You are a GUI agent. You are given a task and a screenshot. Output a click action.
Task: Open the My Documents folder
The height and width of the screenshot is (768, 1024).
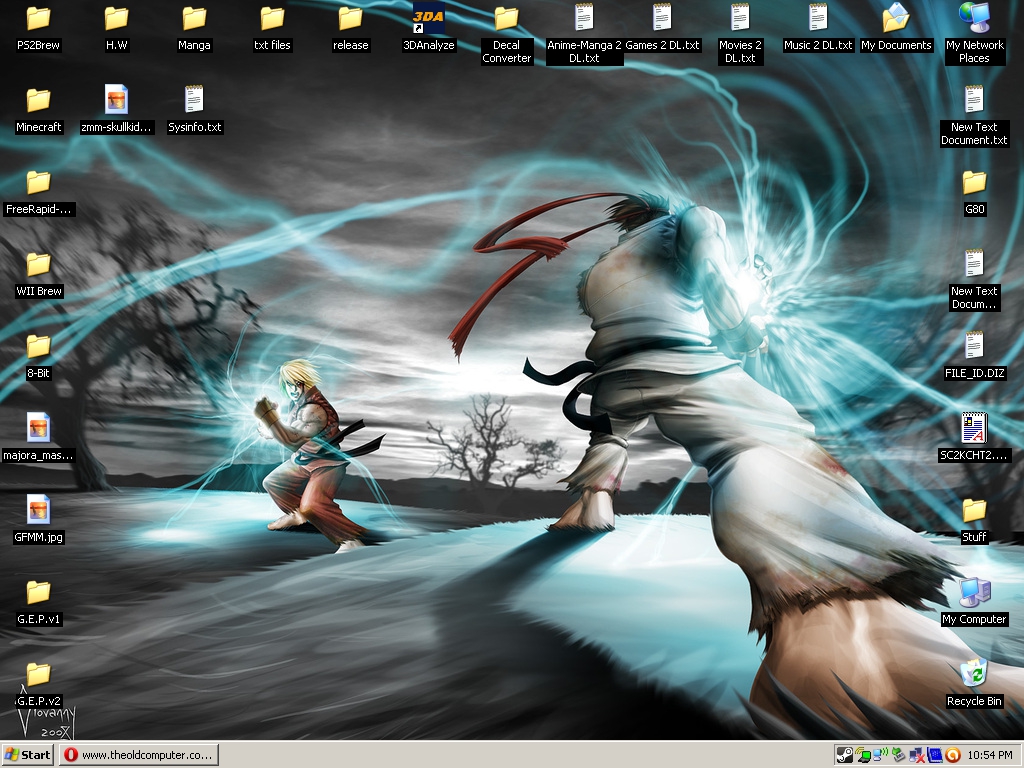coord(895,18)
